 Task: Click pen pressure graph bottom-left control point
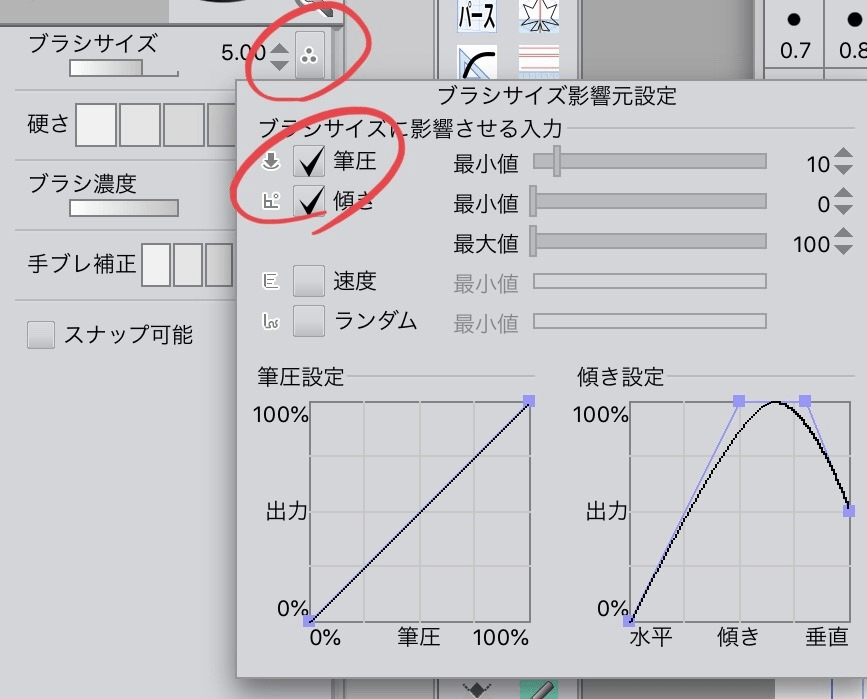[x=309, y=621]
